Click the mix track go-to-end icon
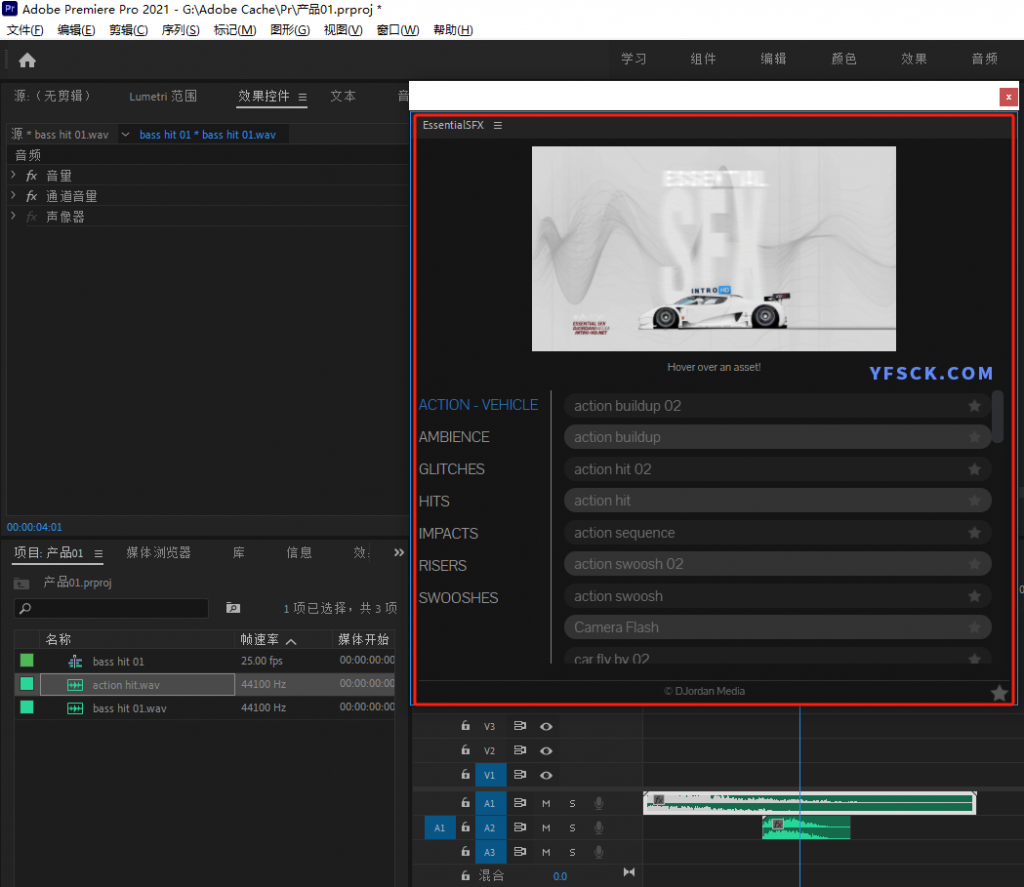This screenshot has height=887, width=1024. [629, 873]
